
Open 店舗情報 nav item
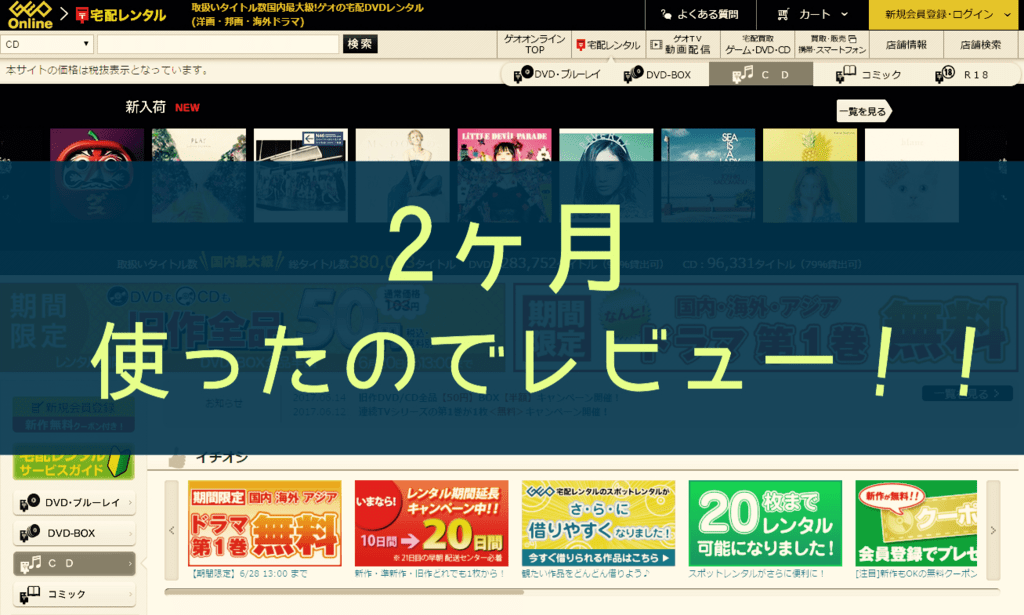click(x=906, y=44)
